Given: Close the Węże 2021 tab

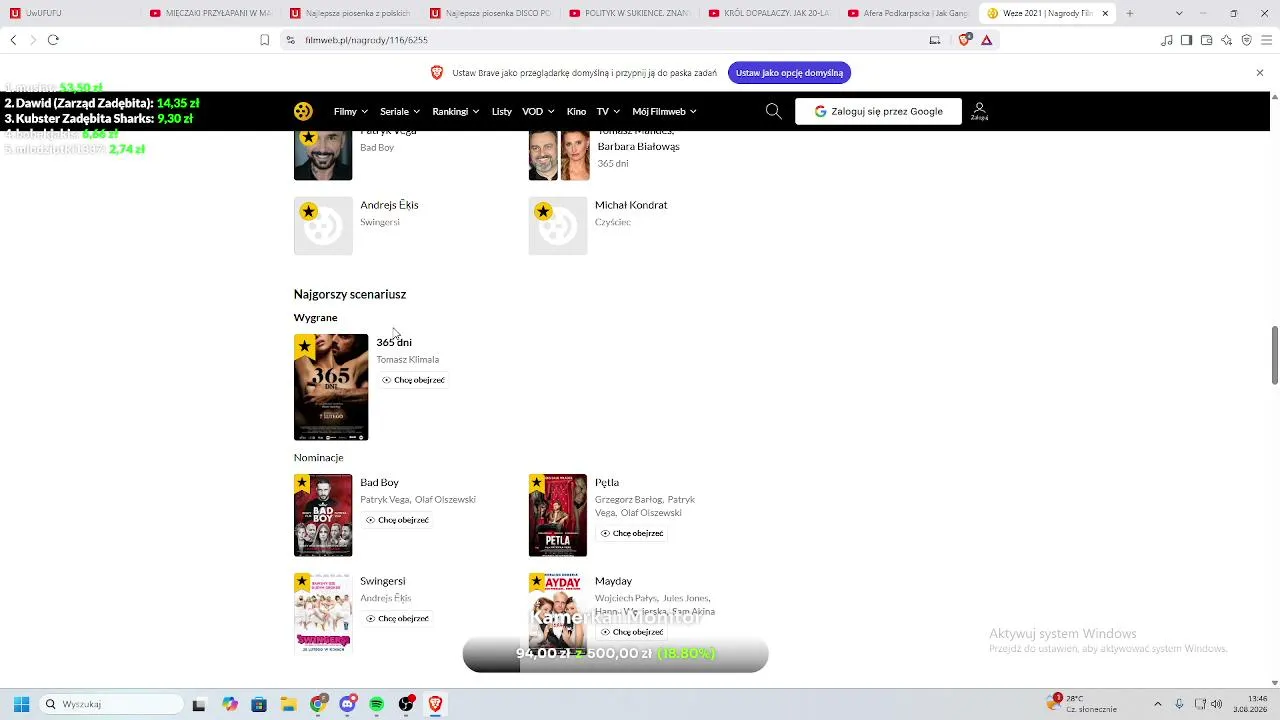Looking at the screenshot, I should 1105,13.
